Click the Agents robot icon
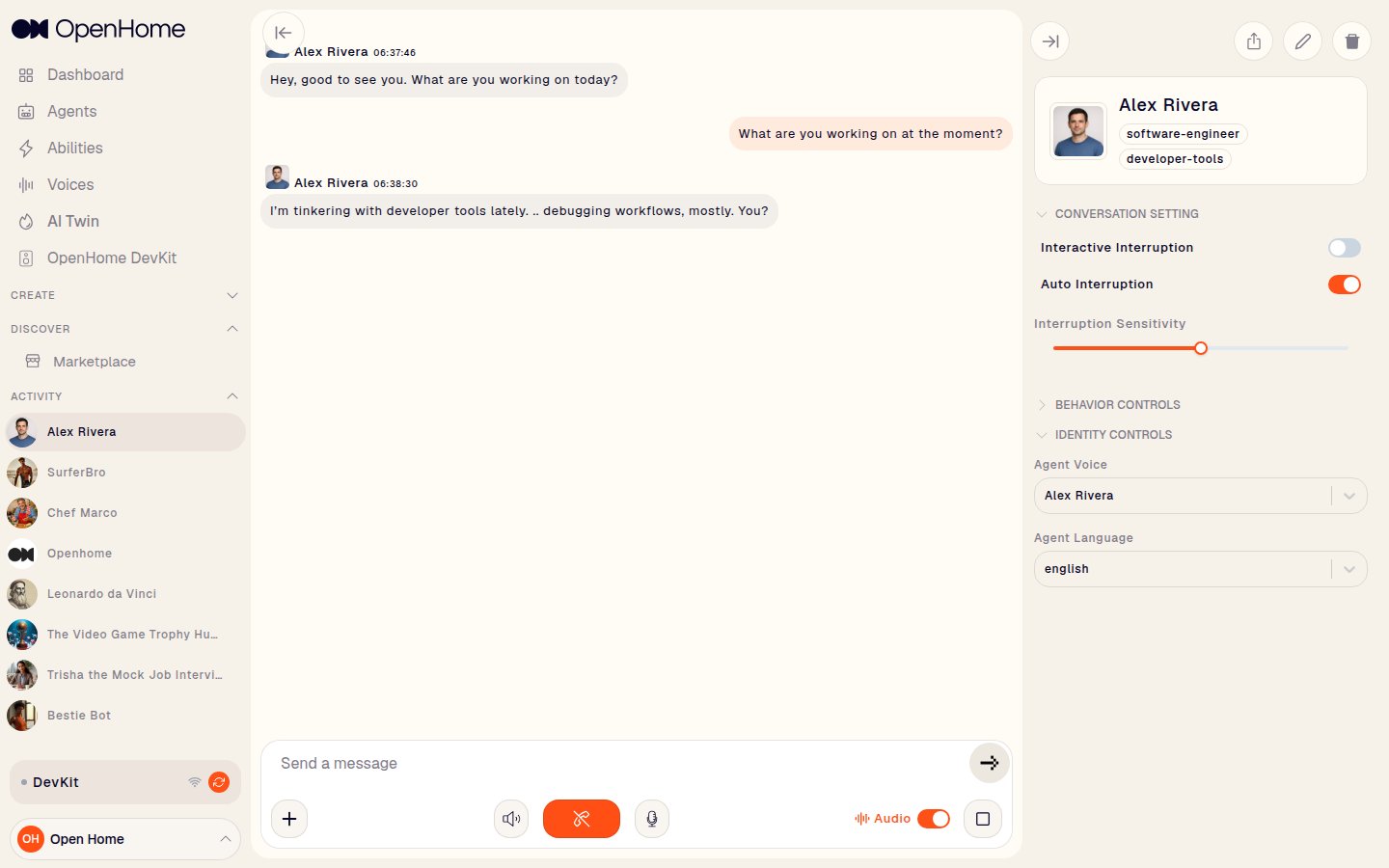1389x868 pixels. (26, 112)
